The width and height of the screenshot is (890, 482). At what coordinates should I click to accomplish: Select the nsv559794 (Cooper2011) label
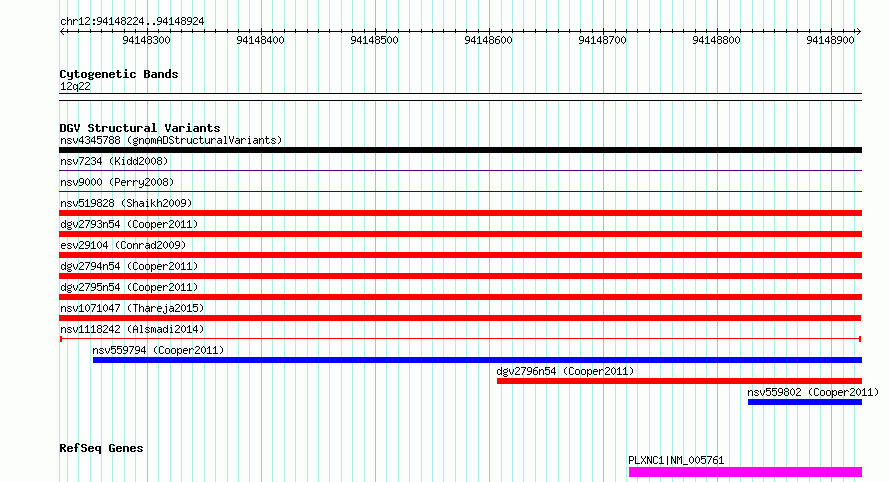pos(158,350)
